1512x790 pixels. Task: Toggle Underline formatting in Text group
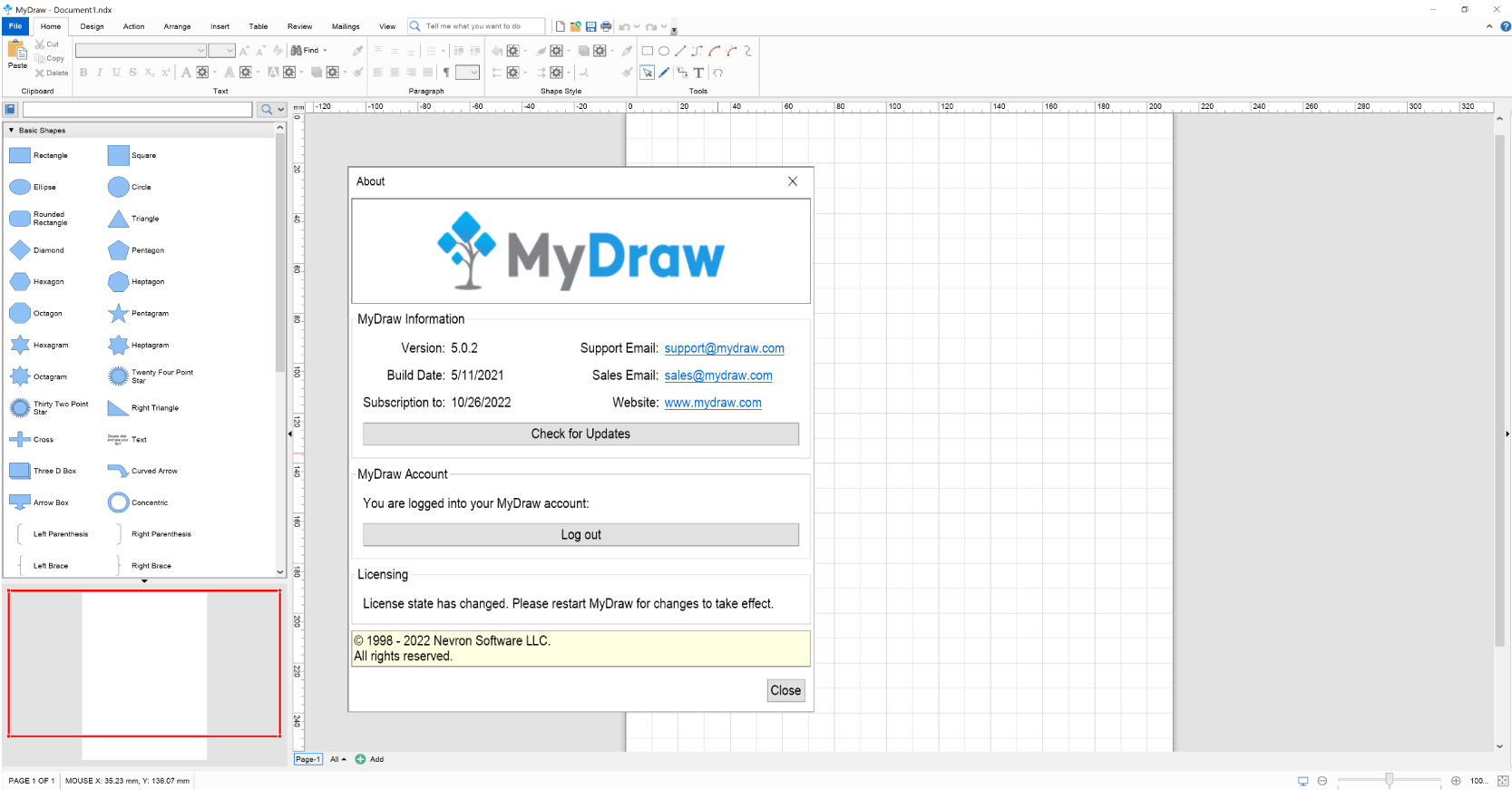point(116,73)
